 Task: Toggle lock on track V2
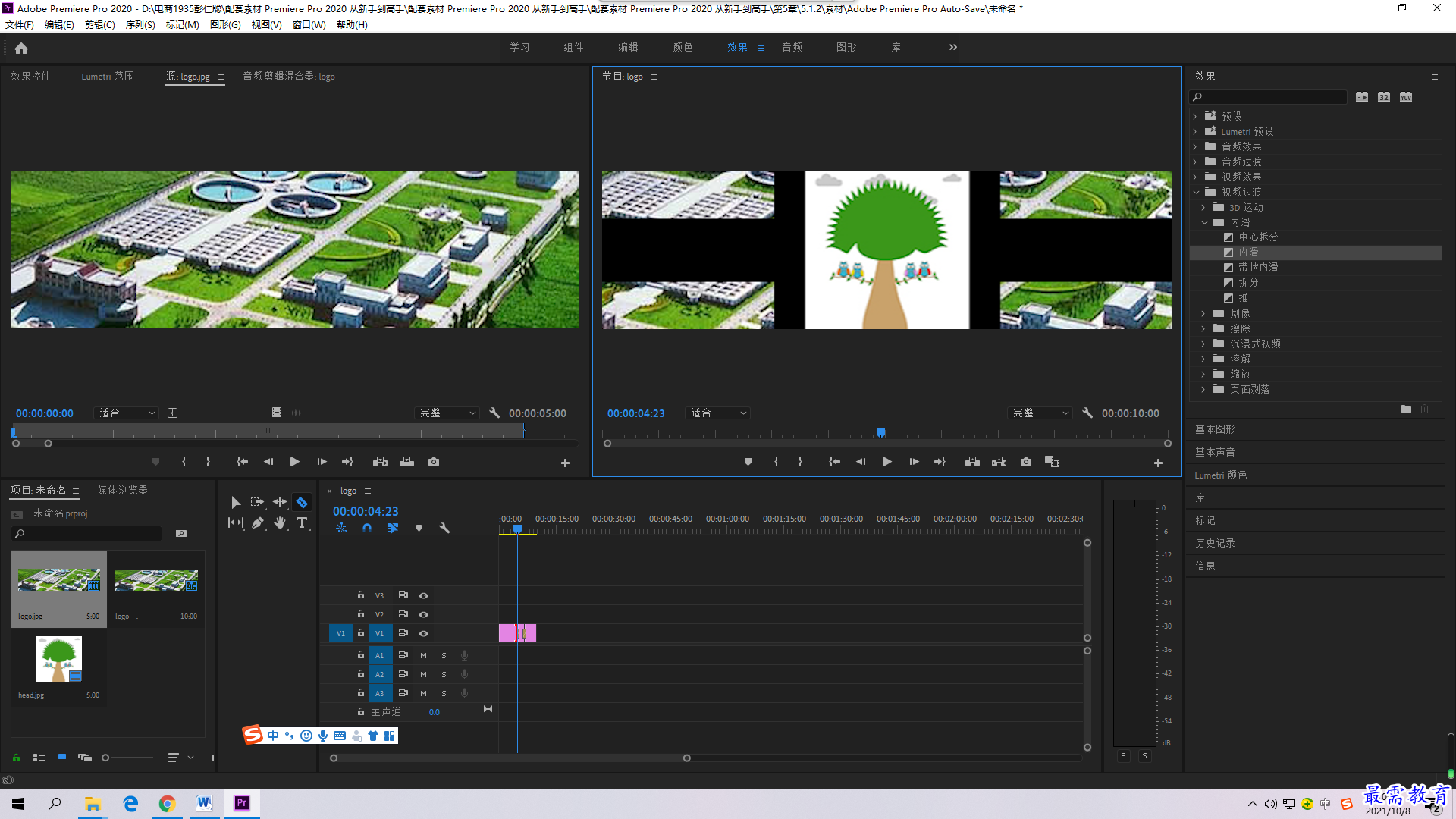[x=361, y=614]
